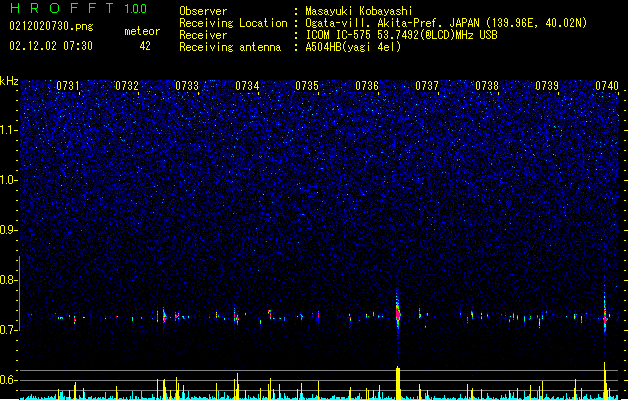Click the 0737 time marker
This screenshot has width=629, height=400.
pyautogui.click(x=427, y=86)
